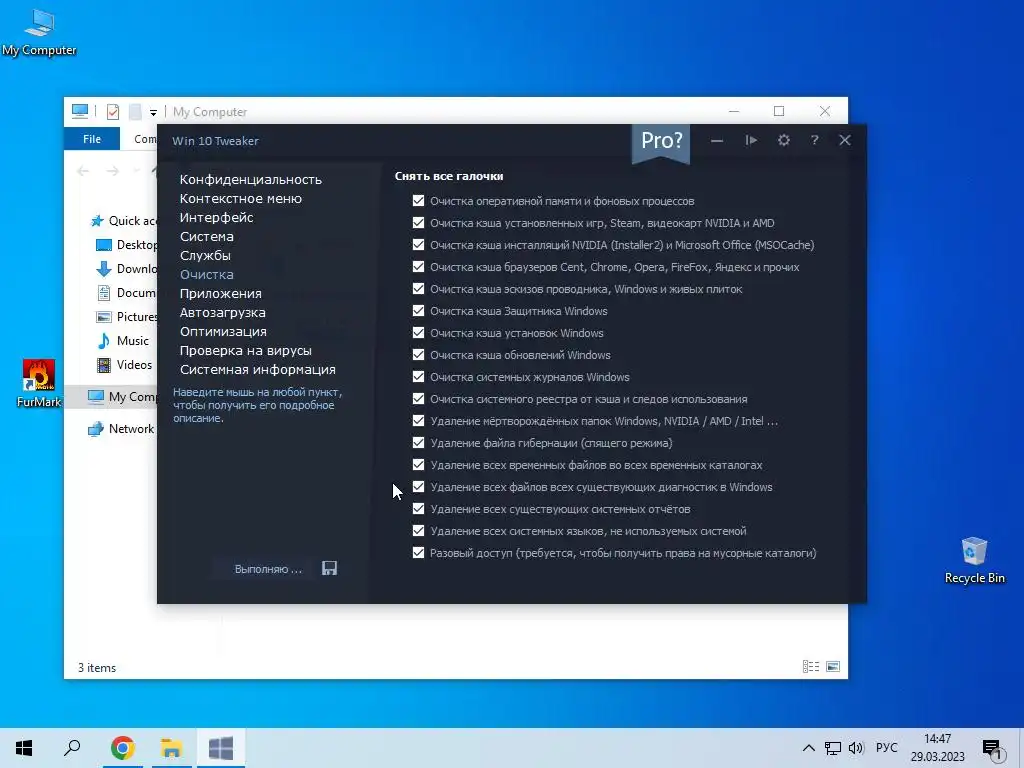Uncheck Очистка оперативной памяти и фоновых процессов
The image size is (1024, 768).
pyautogui.click(x=419, y=200)
